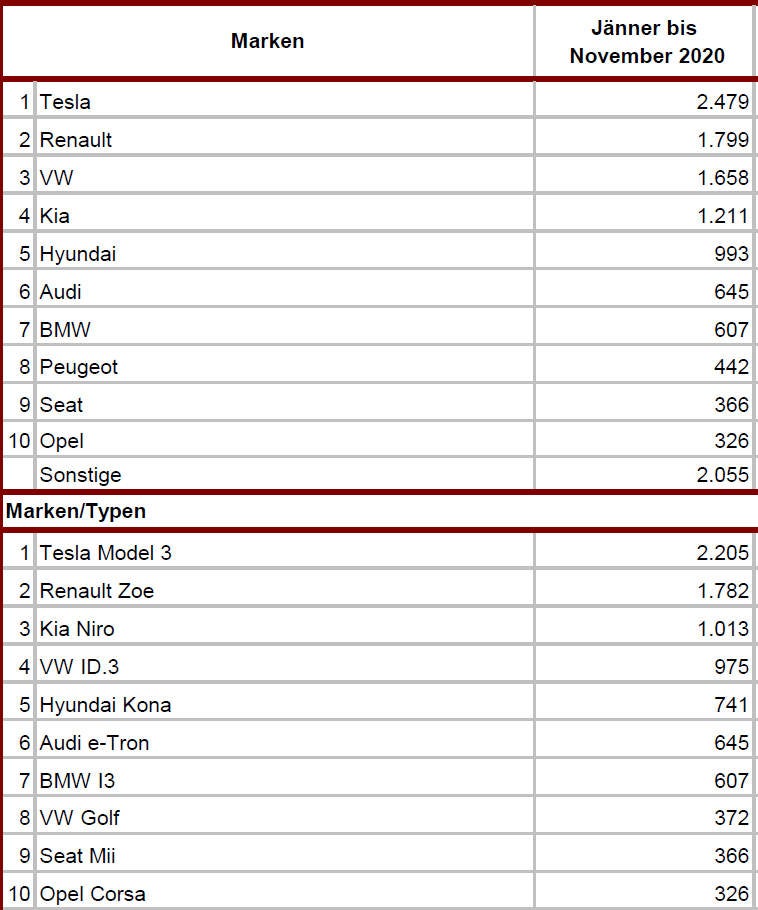Click the Hyundai value 993

click(732, 254)
